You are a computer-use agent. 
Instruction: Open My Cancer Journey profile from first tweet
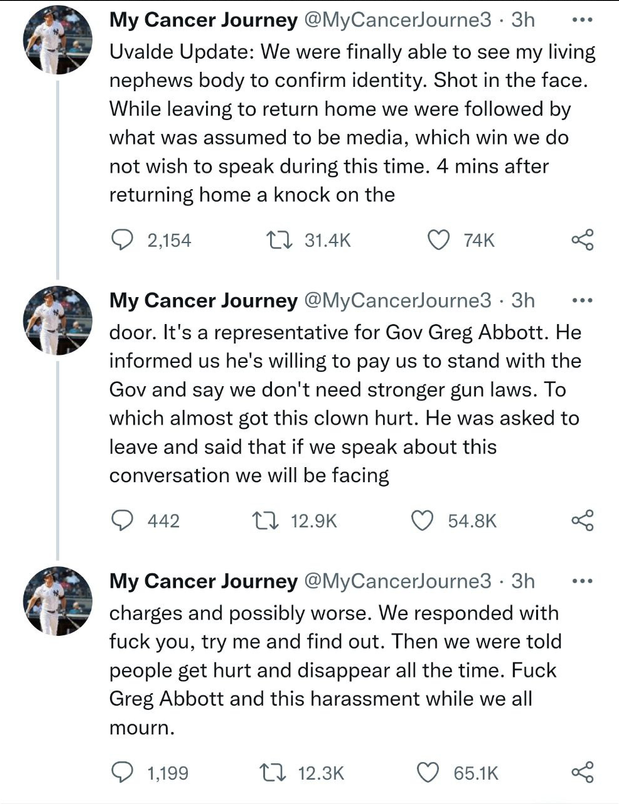(x=203, y=19)
